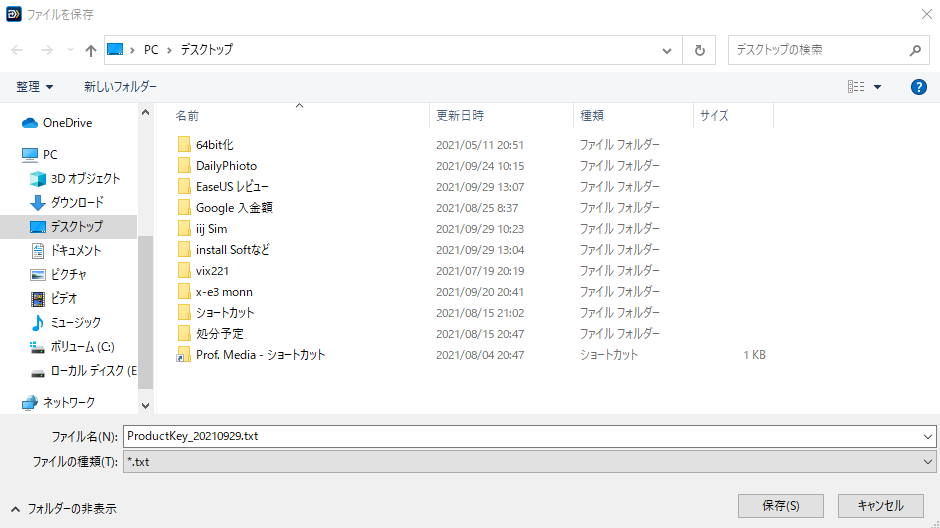
Task: Collapse folders with フォルダーの非表示
Action: point(64,509)
